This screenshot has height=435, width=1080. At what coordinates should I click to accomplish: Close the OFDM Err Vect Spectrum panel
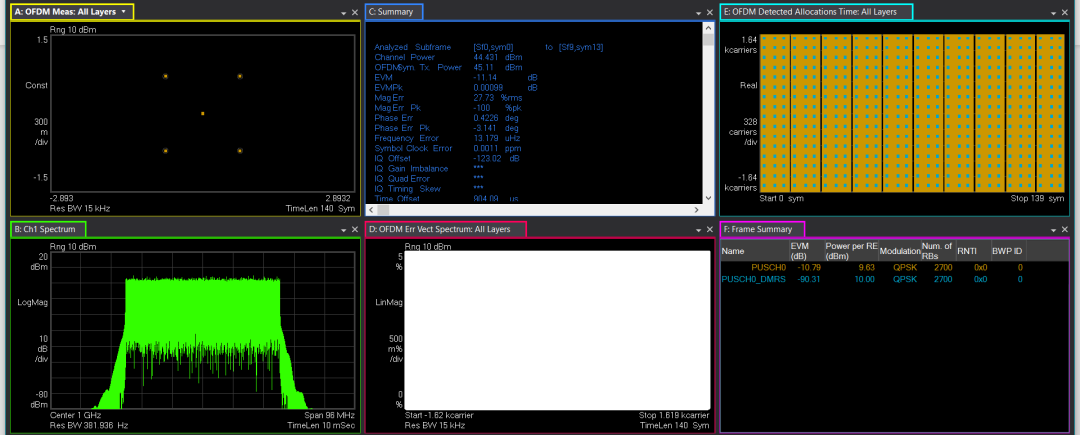click(709, 231)
